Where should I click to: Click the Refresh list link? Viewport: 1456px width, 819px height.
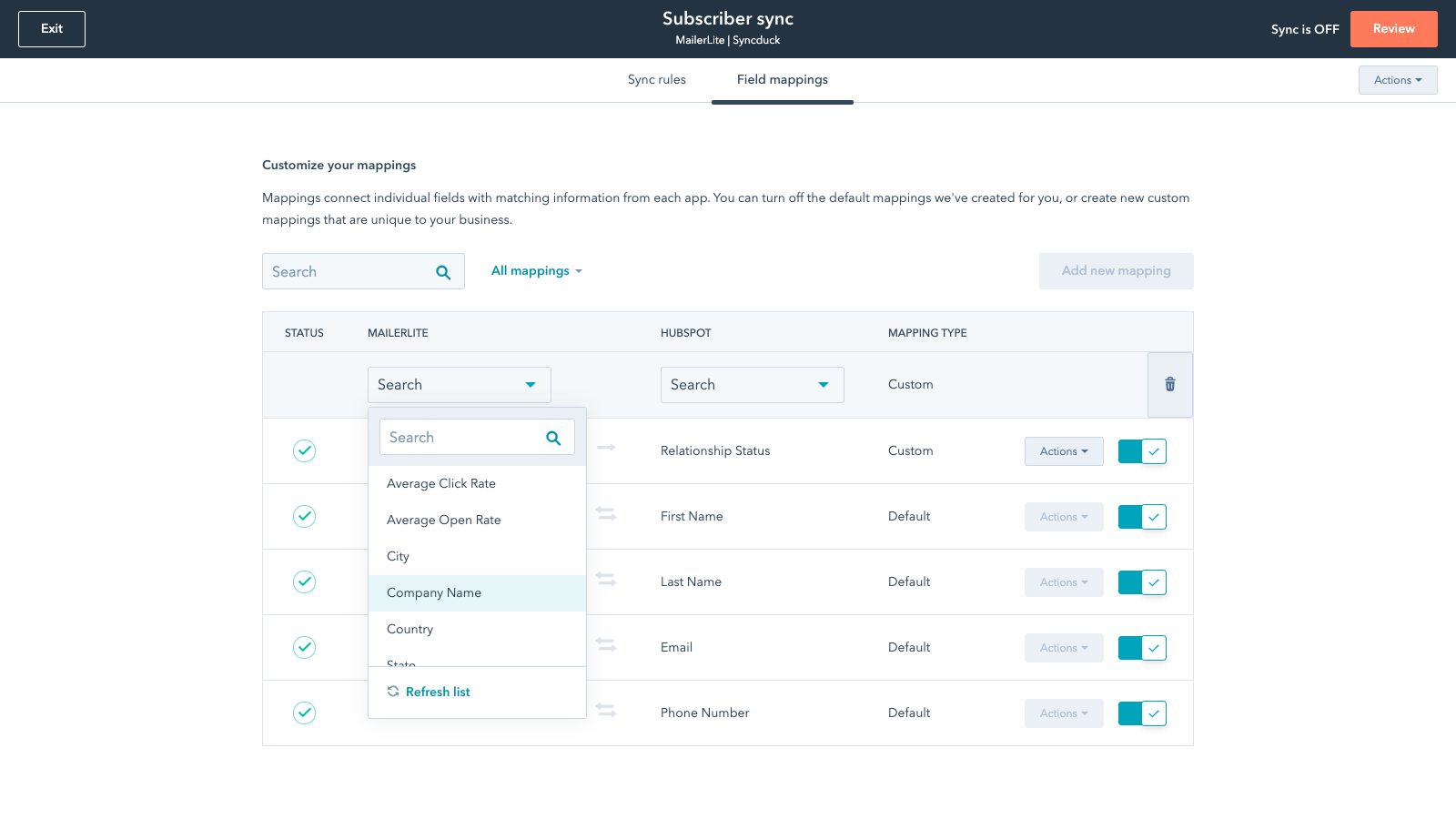pos(438,691)
